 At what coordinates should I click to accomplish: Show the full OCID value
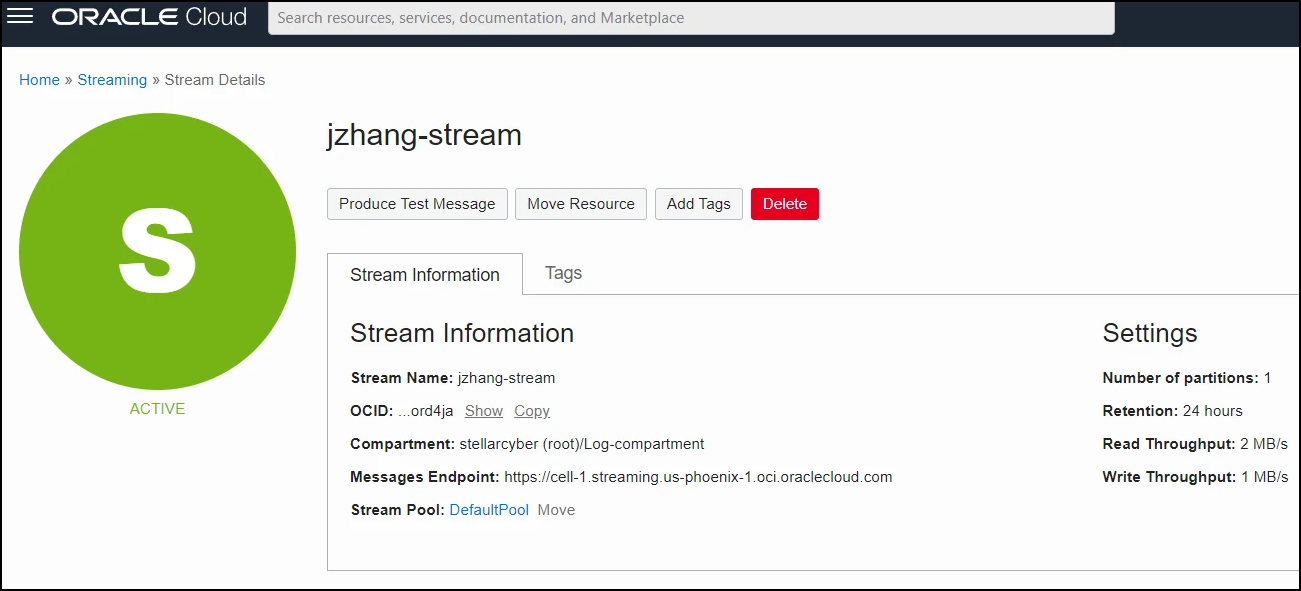484,411
